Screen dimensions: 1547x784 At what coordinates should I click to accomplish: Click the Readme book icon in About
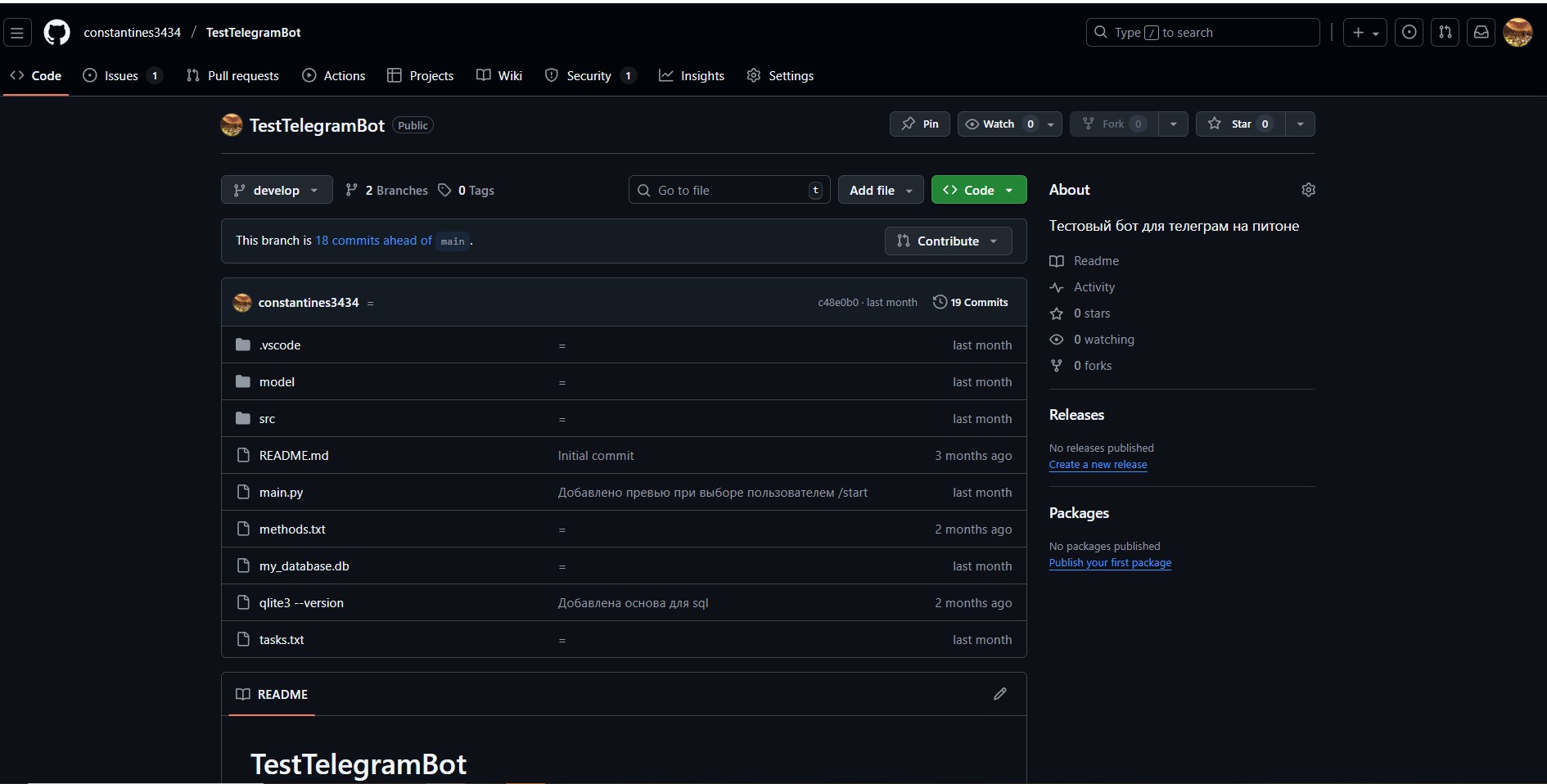[x=1057, y=261]
